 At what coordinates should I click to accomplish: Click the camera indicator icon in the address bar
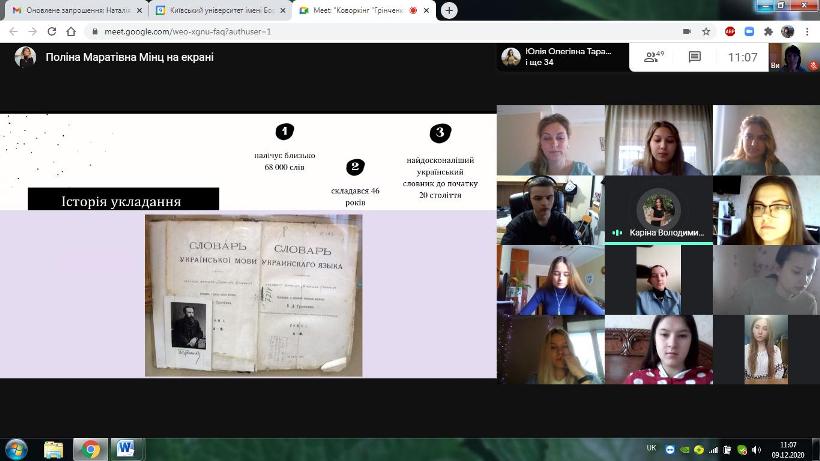click(x=687, y=31)
